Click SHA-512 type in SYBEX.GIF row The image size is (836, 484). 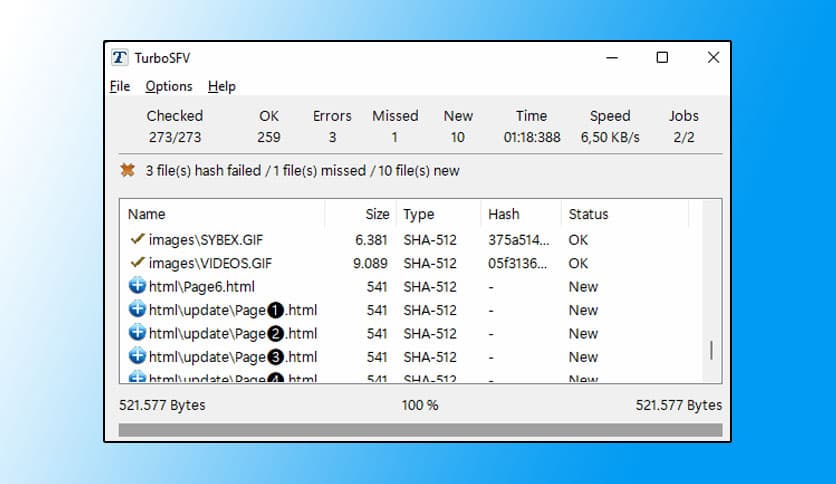[430, 240]
